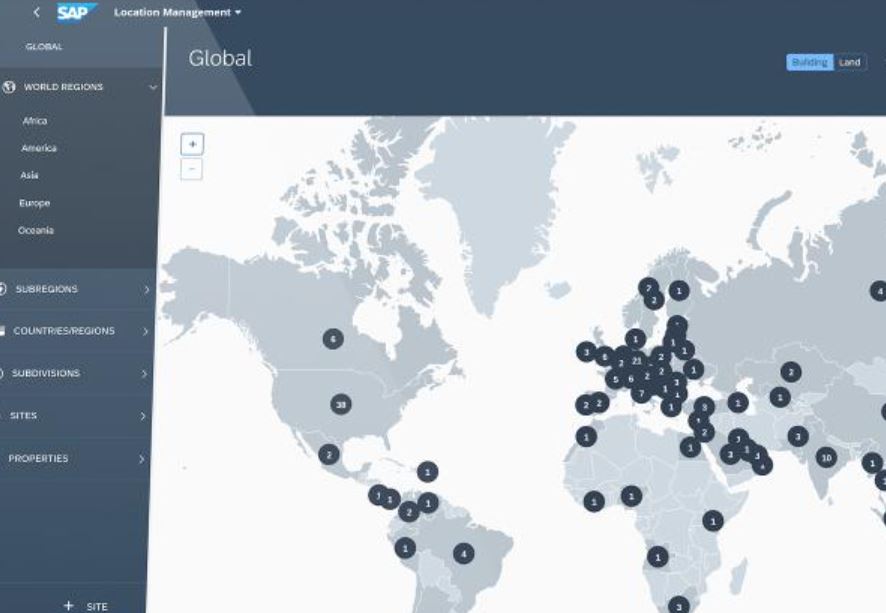Image resolution: width=886 pixels, height=613 pixels.
Task: Expand SUBREGIONS chevron arrow
Action: click(147, 289)
